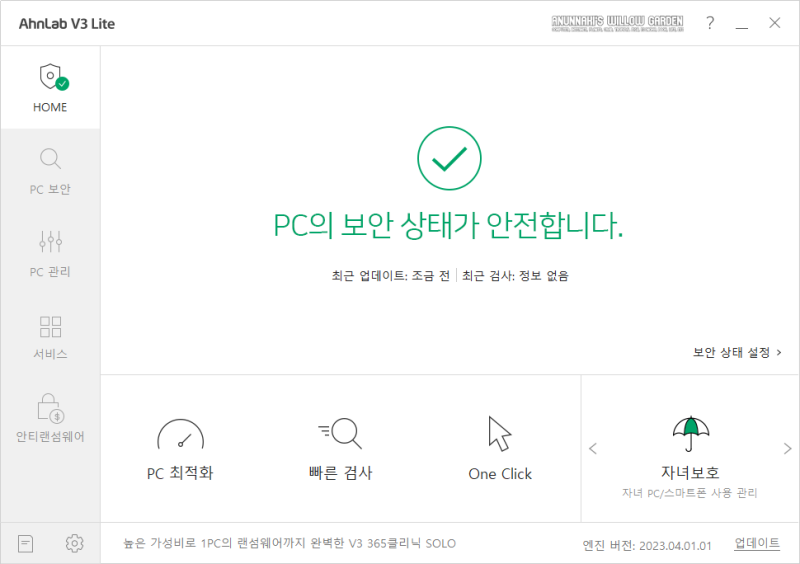The height and width of the screenshot is (564, 800).
Task: Show next banner with right arrow
Action: pos(787,449)
